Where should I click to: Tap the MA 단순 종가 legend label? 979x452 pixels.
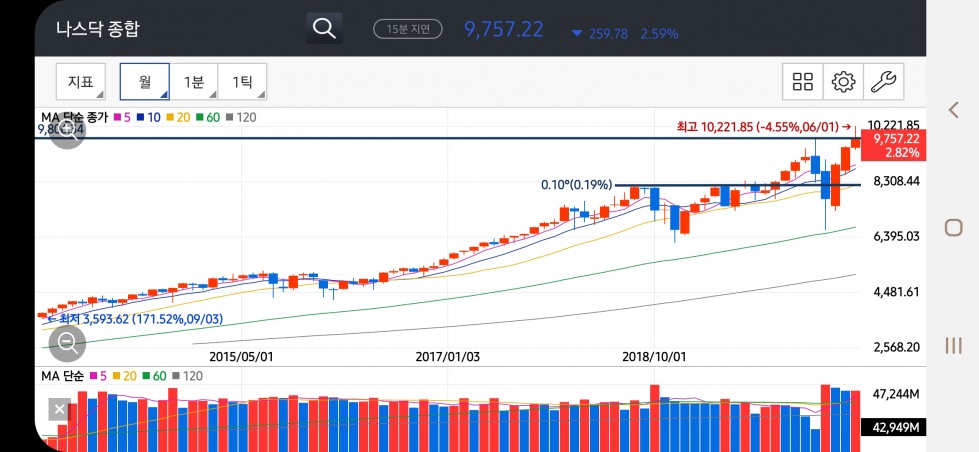click(x=74, y=117)
